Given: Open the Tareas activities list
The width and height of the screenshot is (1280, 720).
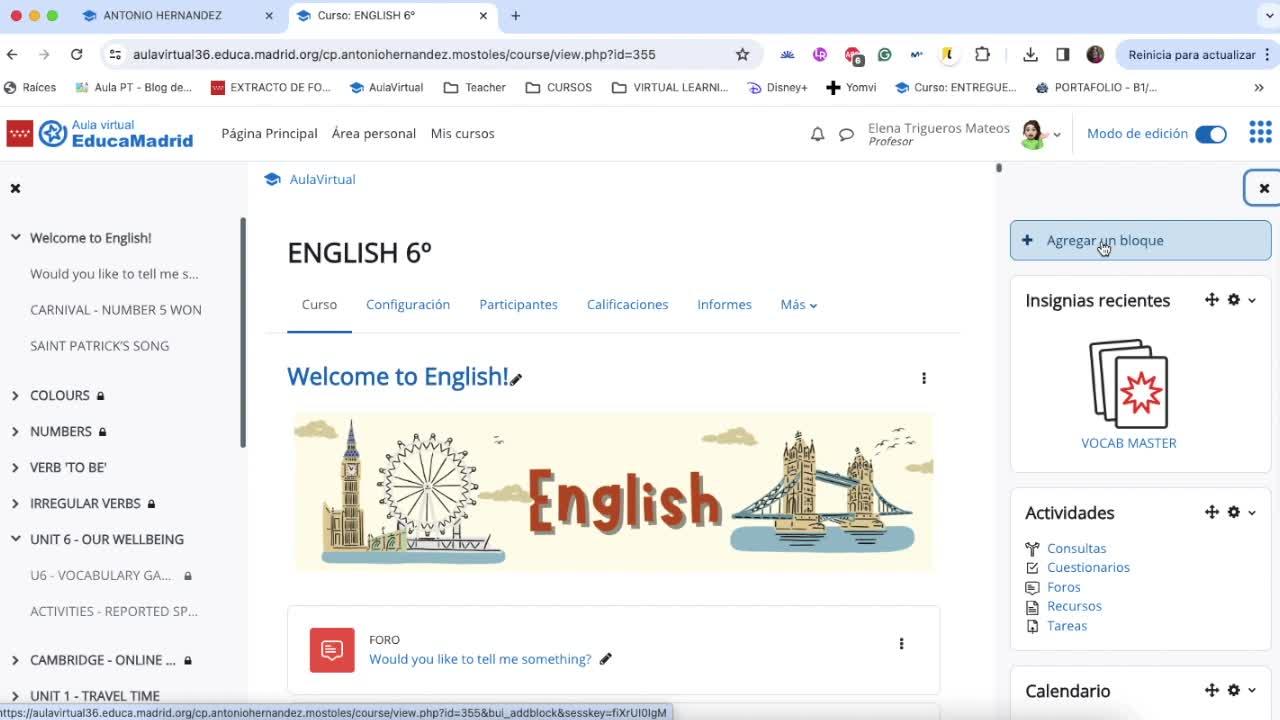Looking at the screenshot, I should click(x=1067, y=626).
